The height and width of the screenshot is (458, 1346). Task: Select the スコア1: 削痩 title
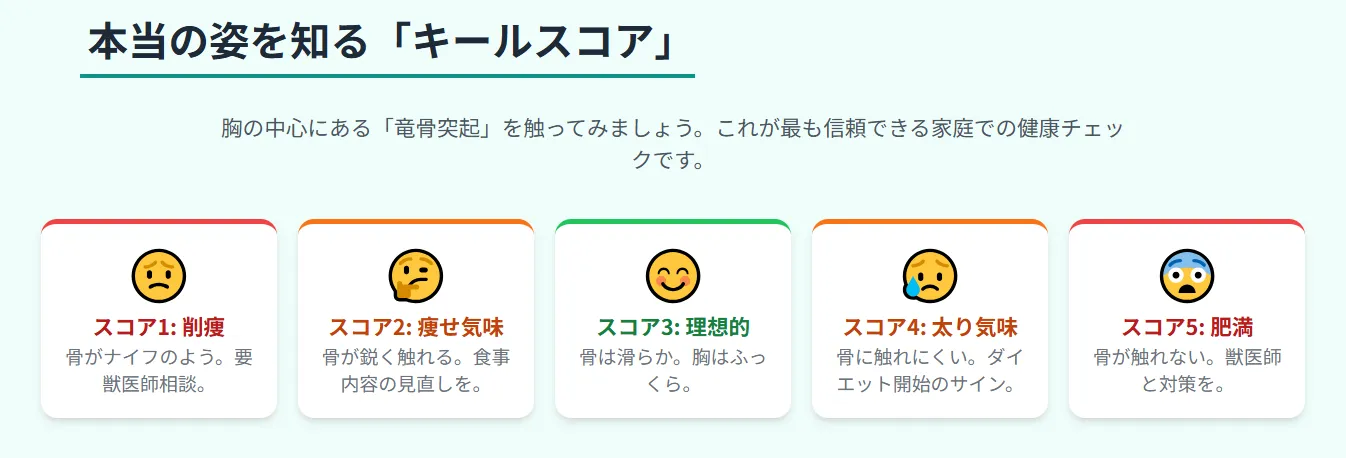(159, 328)
